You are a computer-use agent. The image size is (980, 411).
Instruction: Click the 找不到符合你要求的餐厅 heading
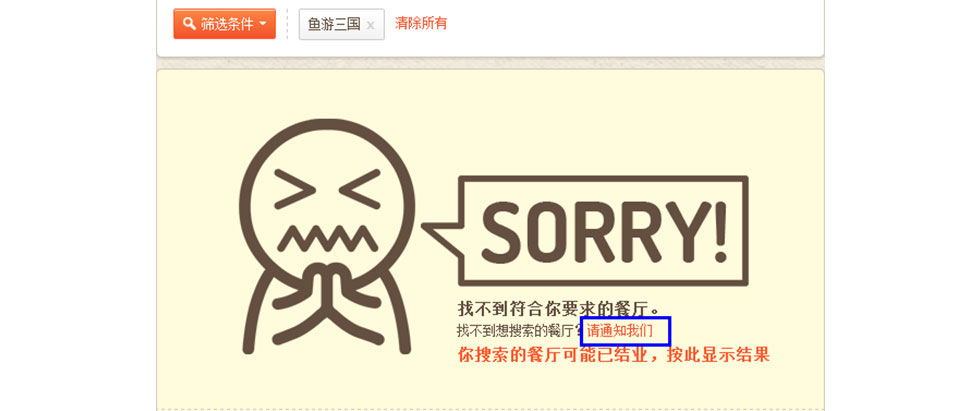coord(559,309)
